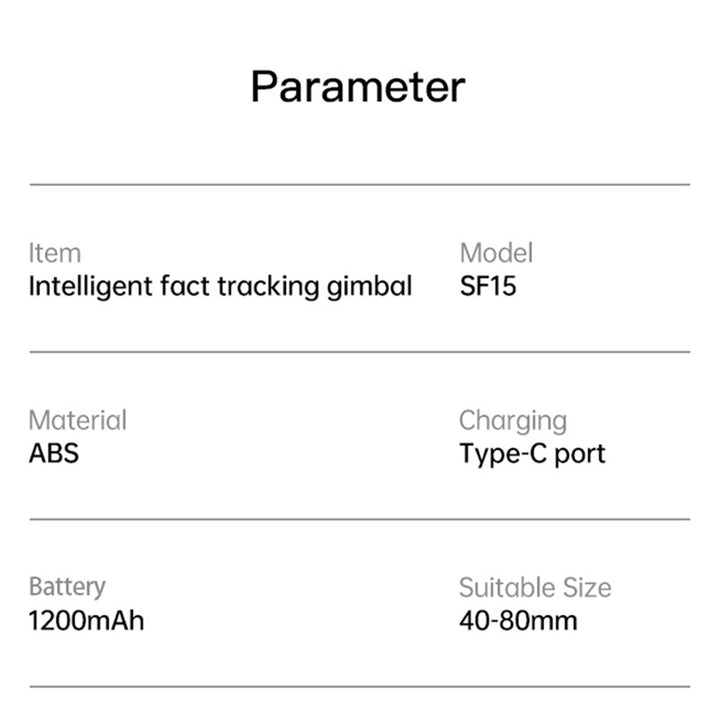Click the Model label

(x=496, y=253)
